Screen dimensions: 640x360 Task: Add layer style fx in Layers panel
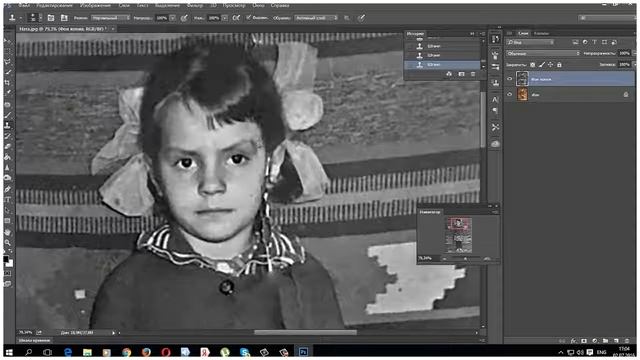tap(573, 341)
